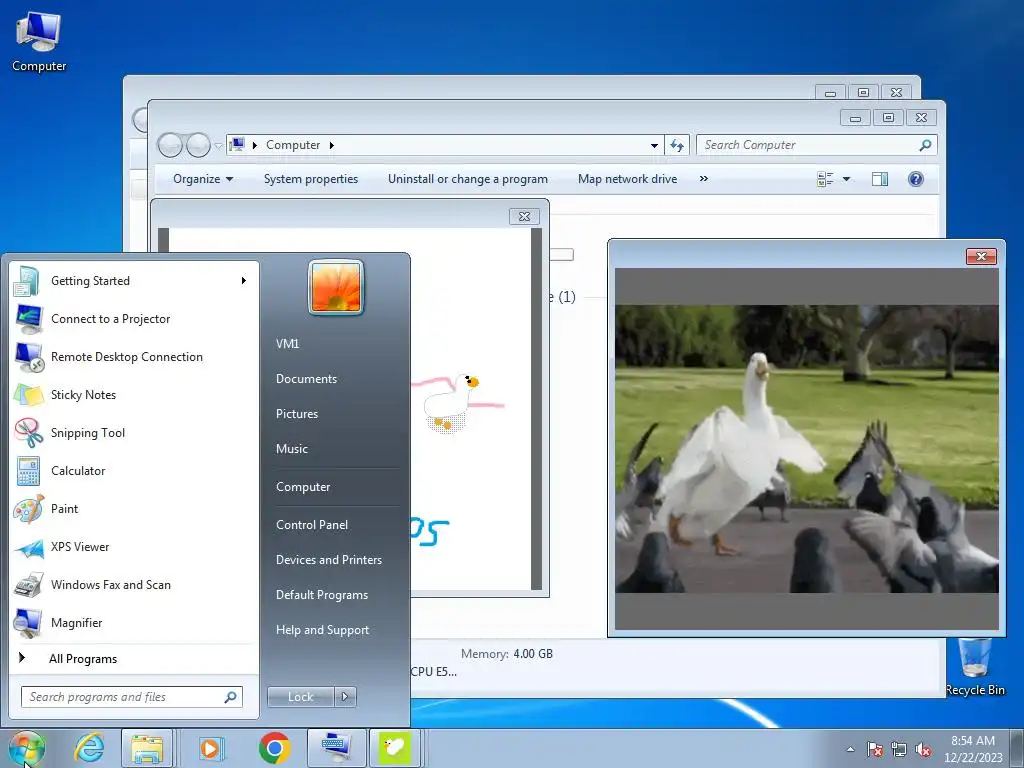Click the user account picture
The height and width of the screenshot is (768, 1024).
point(336,287)
